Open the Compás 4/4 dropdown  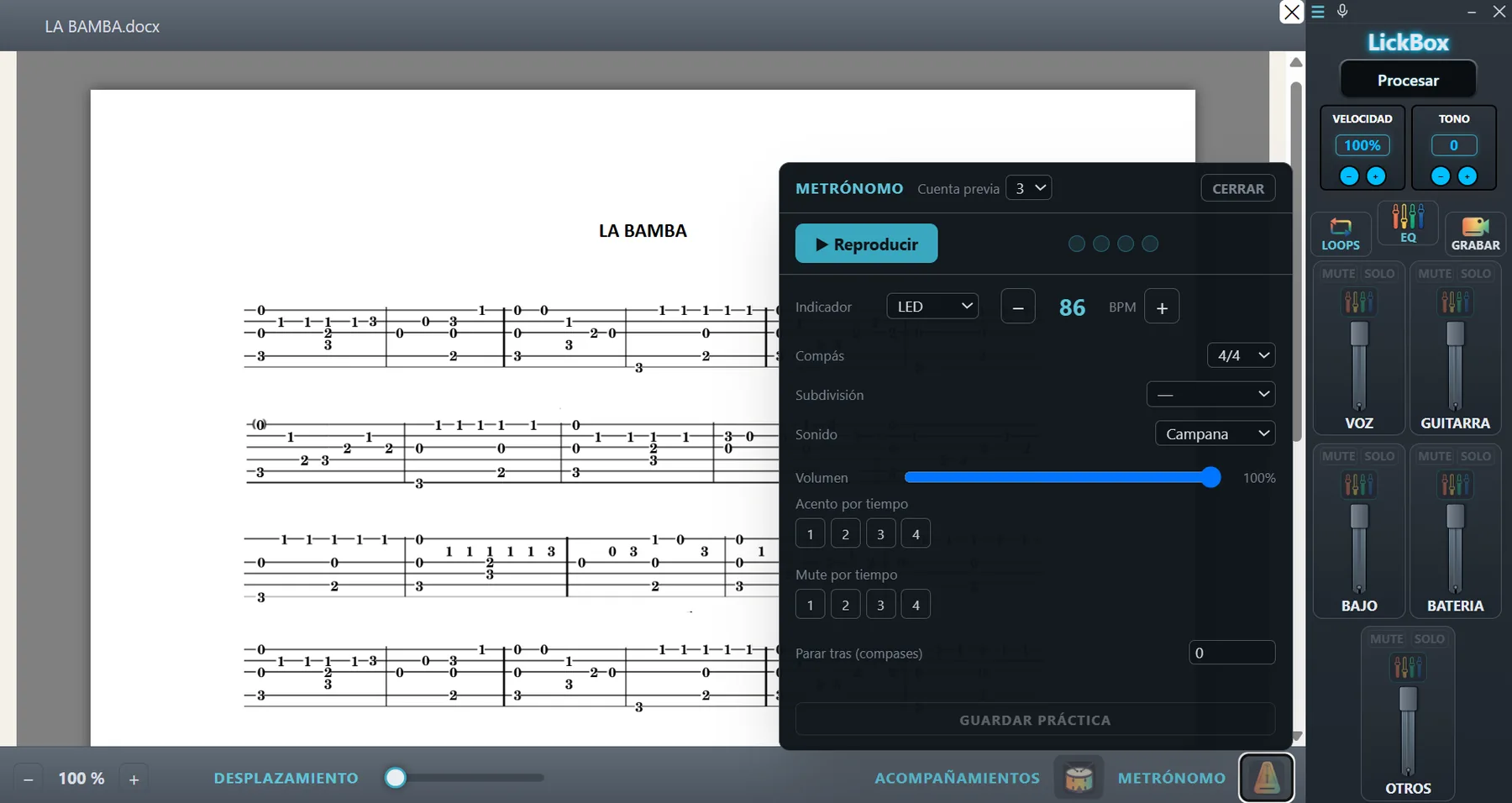tap(1242, 355)
